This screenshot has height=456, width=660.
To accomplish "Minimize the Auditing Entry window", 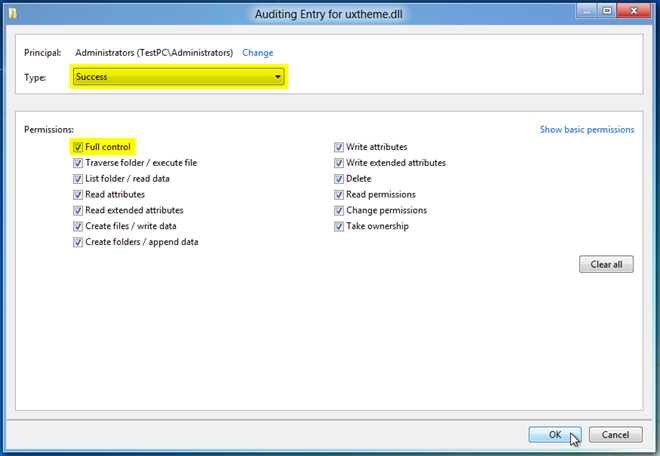I will tap(587, 11).
